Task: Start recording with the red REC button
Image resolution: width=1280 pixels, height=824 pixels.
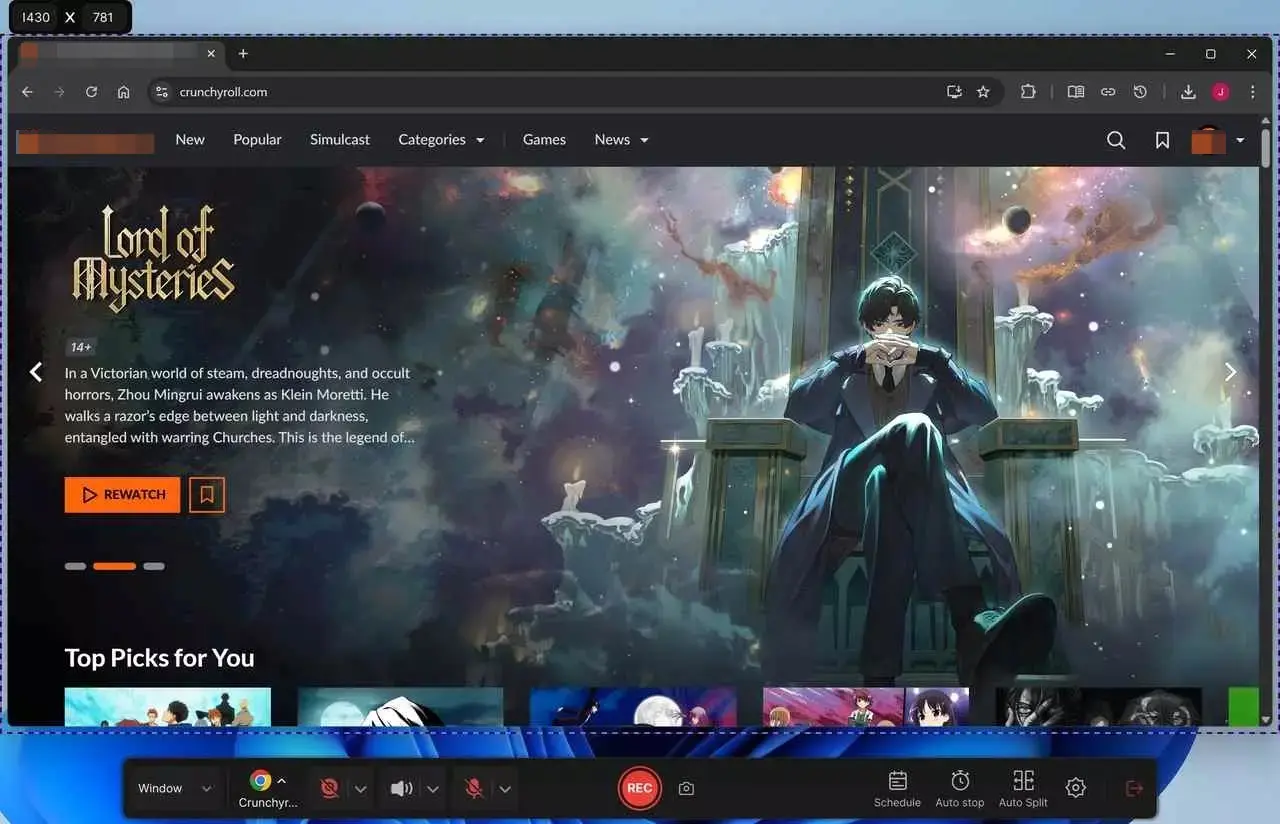Action: pyautogui.click(x=639, y=788)
